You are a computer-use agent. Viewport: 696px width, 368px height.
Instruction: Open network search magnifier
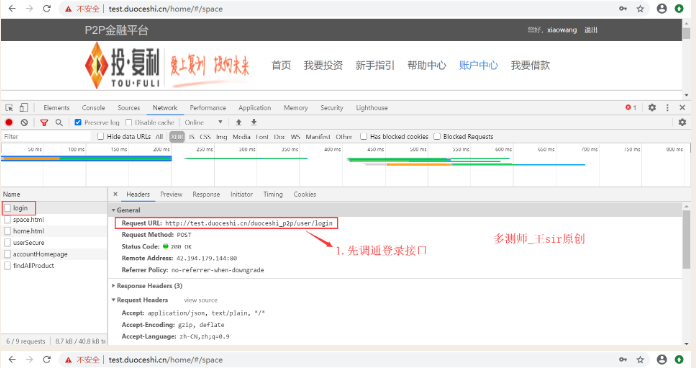coord(59,122)
